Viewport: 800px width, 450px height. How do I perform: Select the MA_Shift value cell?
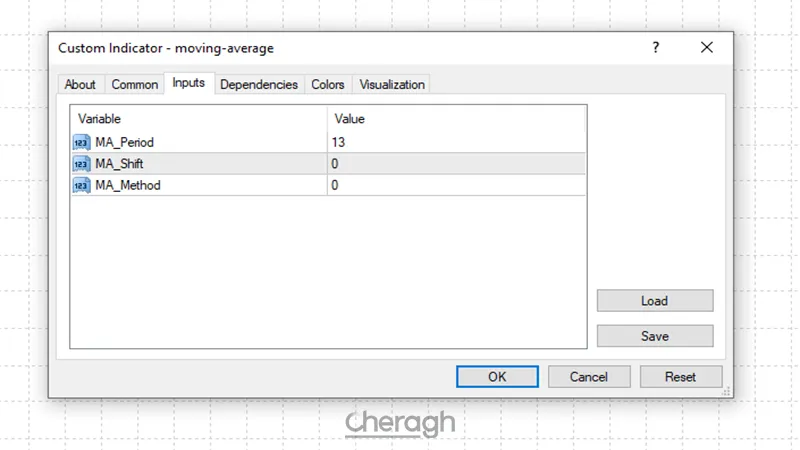pyautogui.click(x=456, y=164)
